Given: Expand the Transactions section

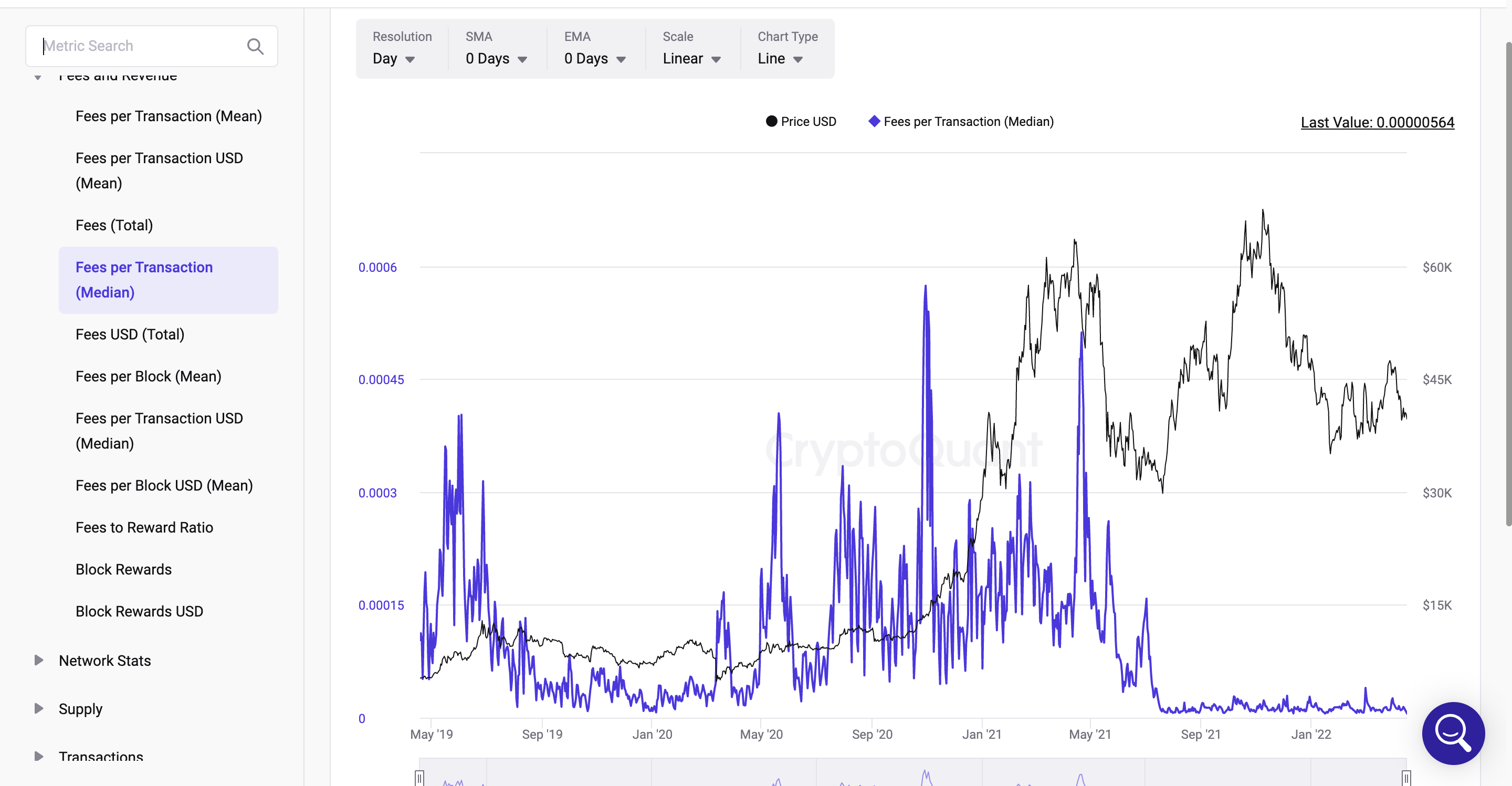Looking at the screenshot, I should [x=39, y=757].
